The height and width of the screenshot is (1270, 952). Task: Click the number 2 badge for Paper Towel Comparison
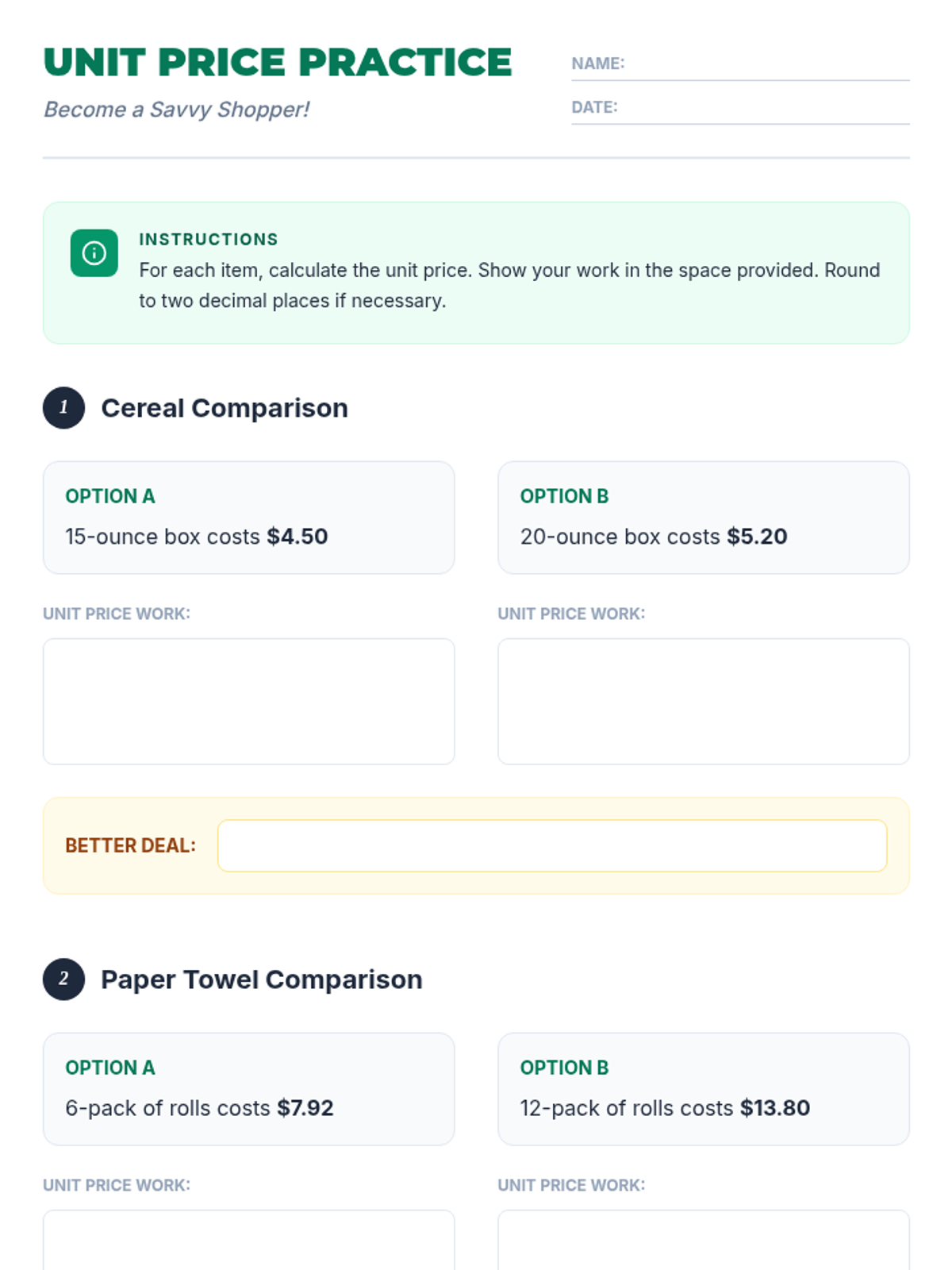click(63, 979)
